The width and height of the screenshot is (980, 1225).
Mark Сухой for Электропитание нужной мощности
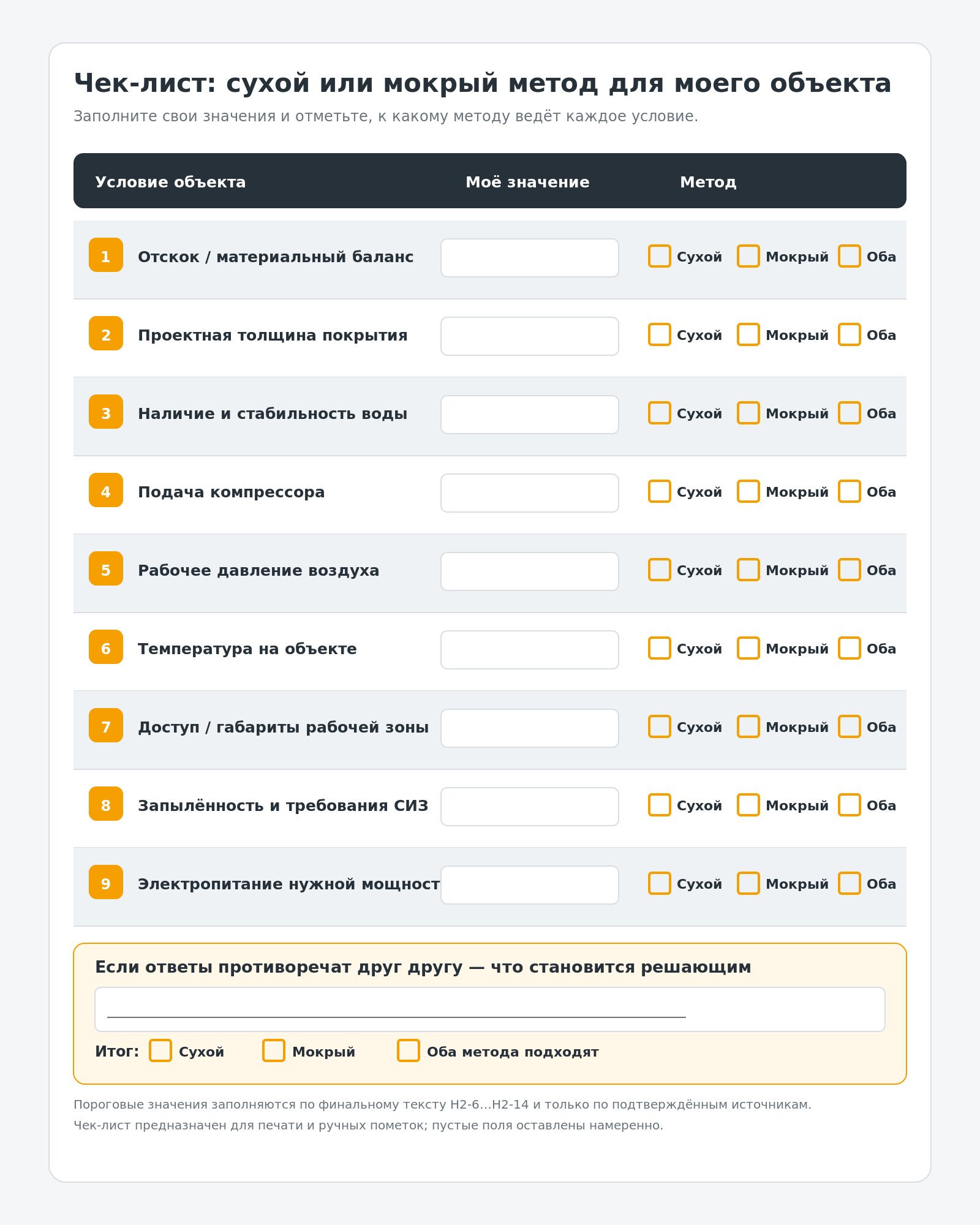(x=660, y=883)
